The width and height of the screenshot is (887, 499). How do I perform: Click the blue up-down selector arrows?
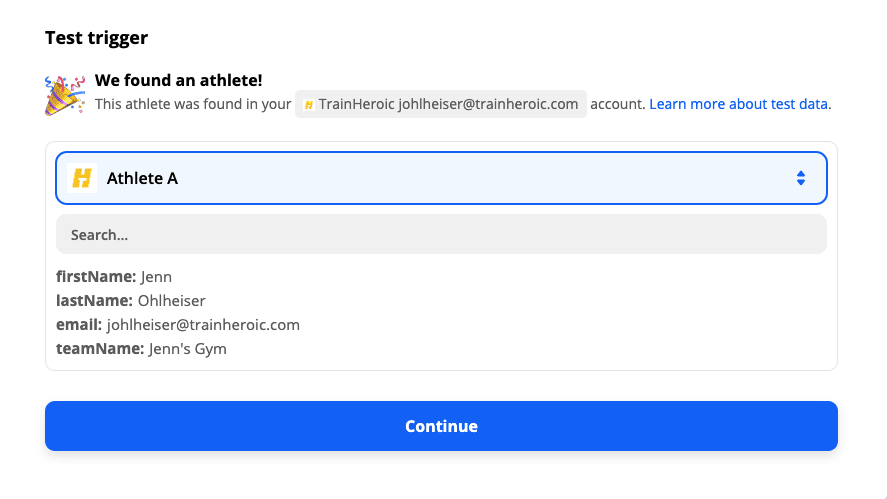[800, 178]
